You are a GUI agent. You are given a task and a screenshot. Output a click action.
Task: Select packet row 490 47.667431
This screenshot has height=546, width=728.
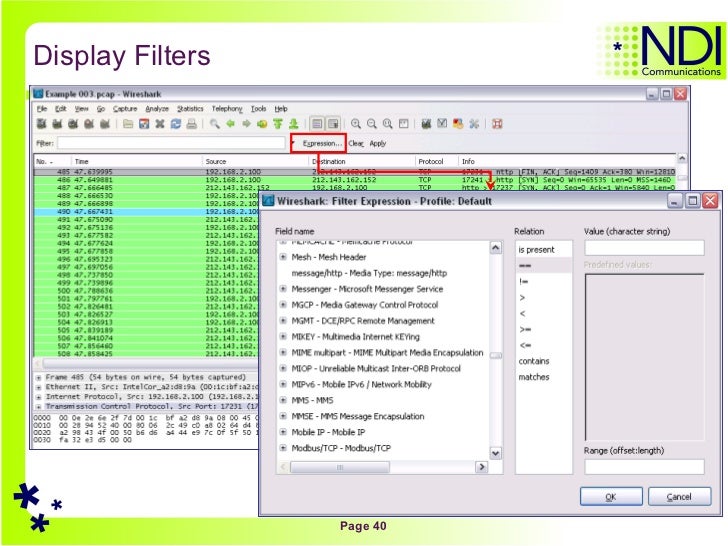click(x=146, y=211)
